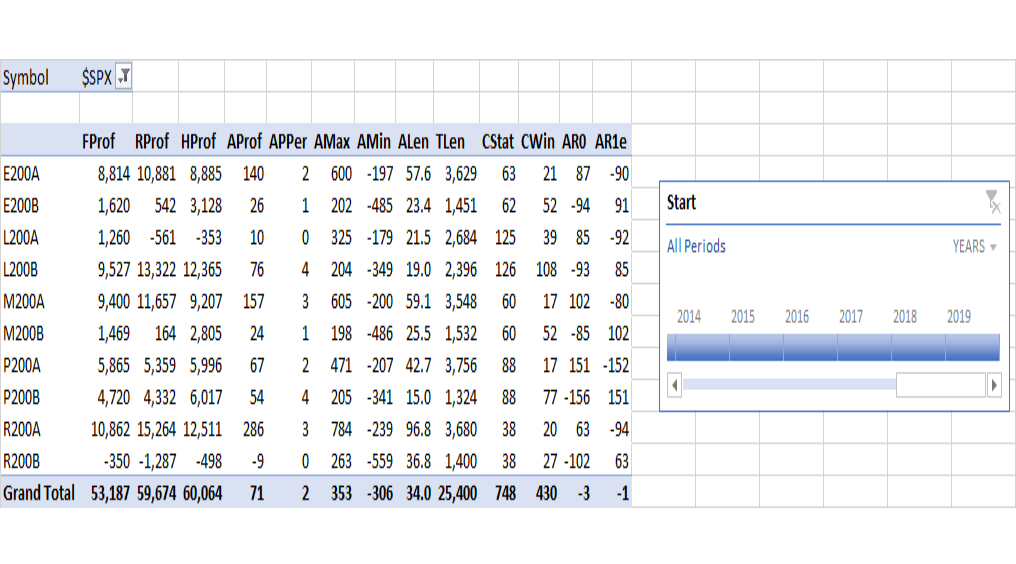Screen dimensions: 1016x564
Task: Open the $SPX Symbol filter dropdown
Action: coord(123,76)
